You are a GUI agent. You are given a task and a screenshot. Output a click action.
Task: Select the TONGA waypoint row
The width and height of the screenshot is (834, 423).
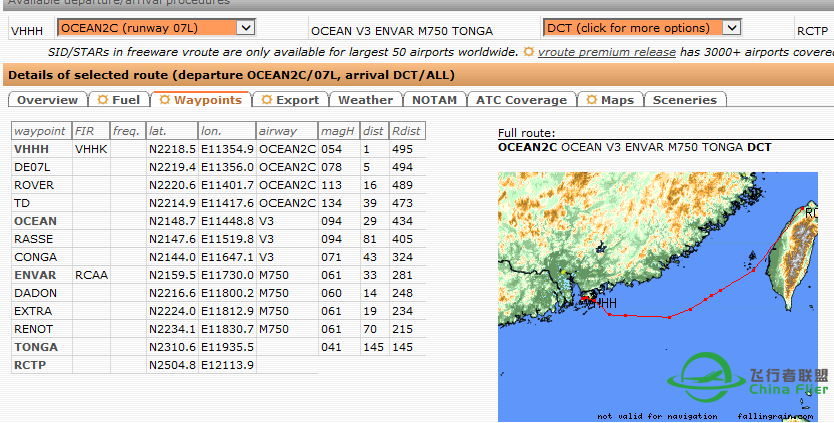point(219,347)
